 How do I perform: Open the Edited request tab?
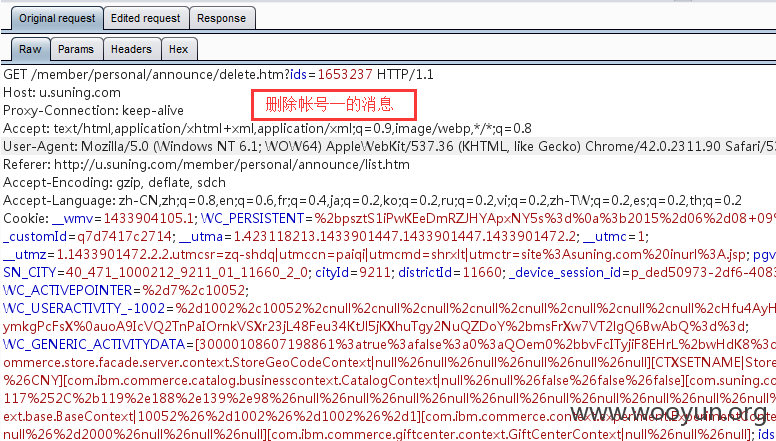pyautogui.click(x=146, y=18)
